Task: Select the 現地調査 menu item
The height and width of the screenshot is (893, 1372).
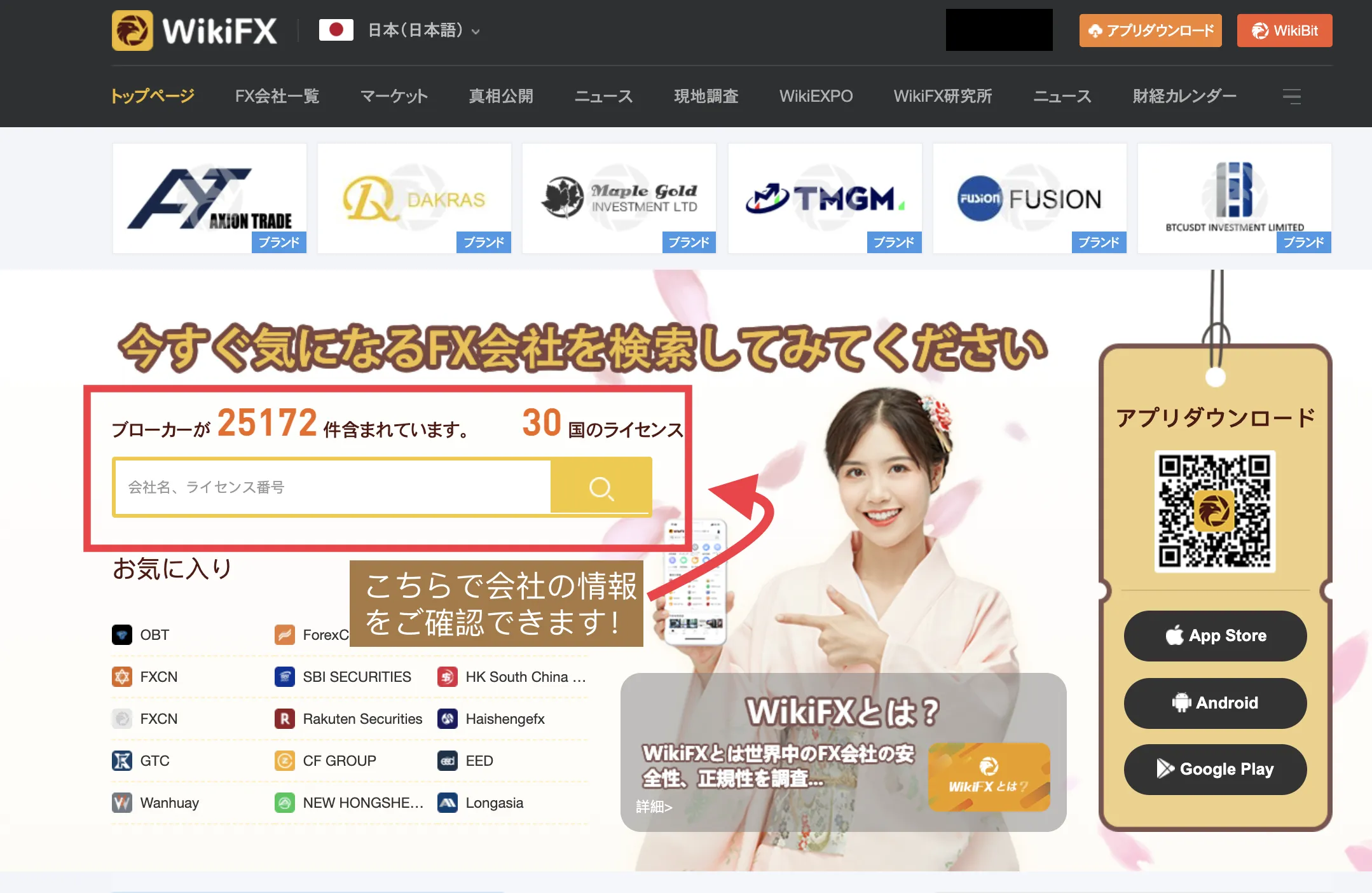Action: point(706,96)
